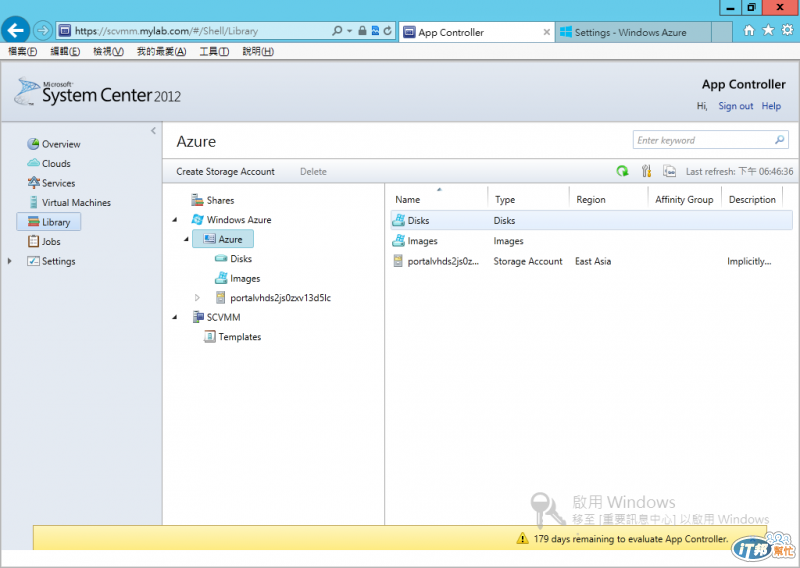Sort by the Description column header
Image resolution: width=800 pixels, height=568 pixels.
[752, 200]
